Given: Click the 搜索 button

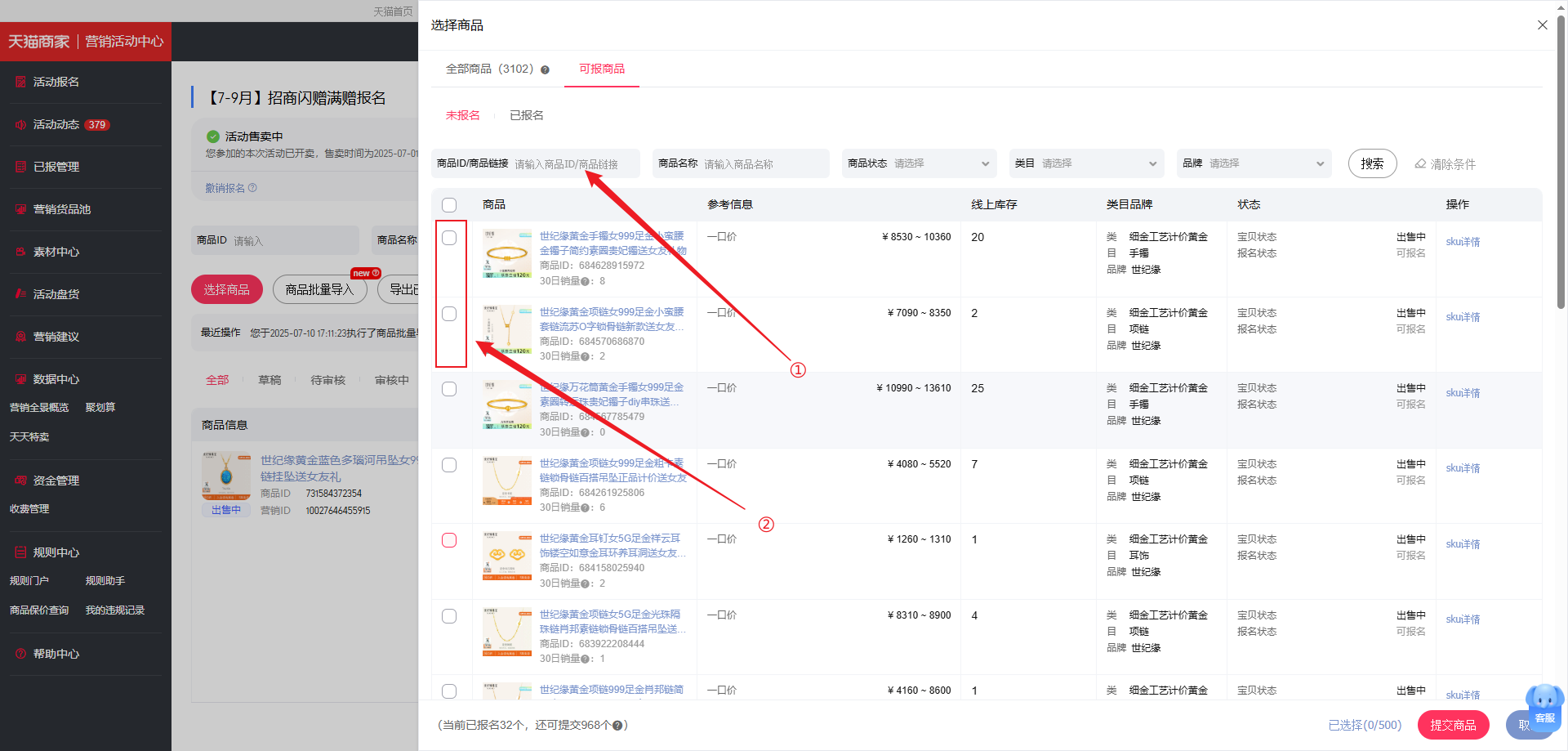Looking at the screenshot, I should coord(1372,163).
